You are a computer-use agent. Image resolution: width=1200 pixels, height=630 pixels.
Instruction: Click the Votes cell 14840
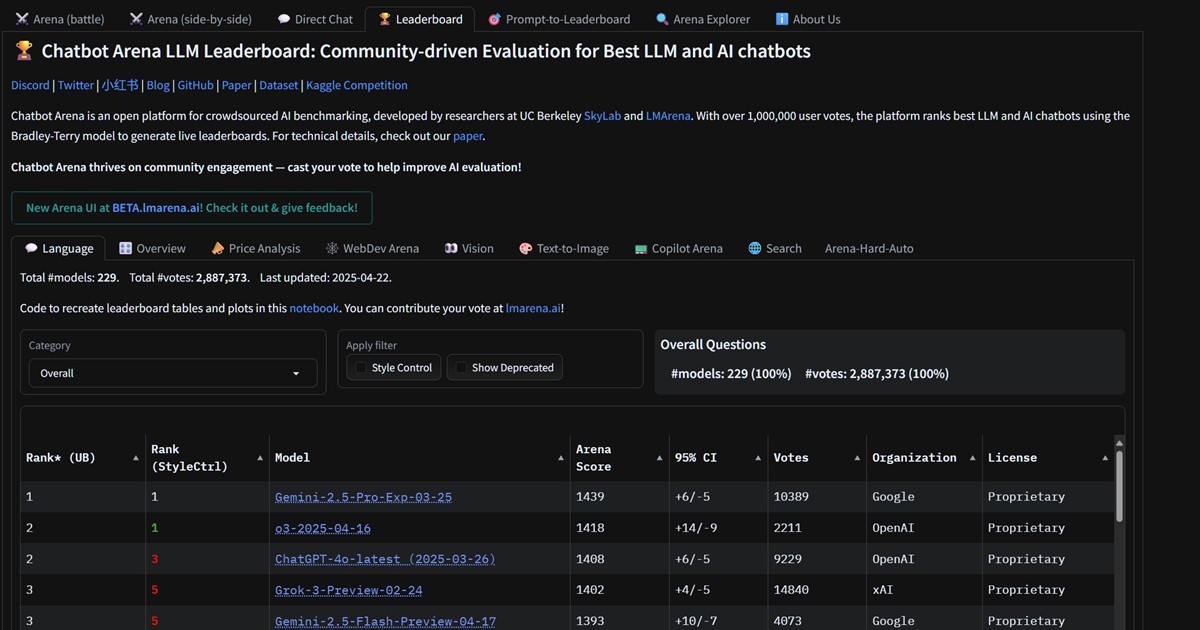point(817,590)
